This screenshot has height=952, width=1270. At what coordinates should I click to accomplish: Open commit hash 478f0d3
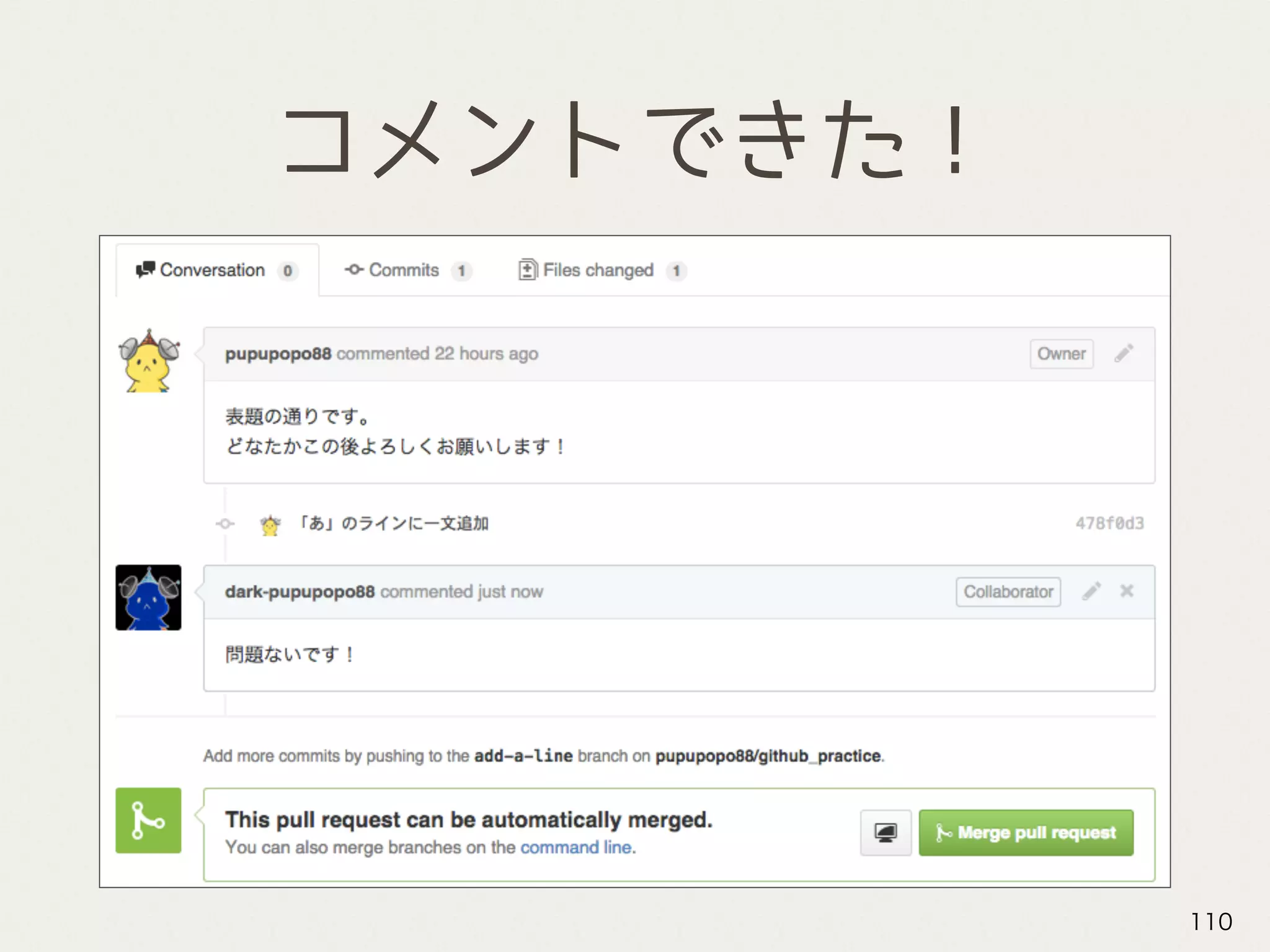[1109, 524]
